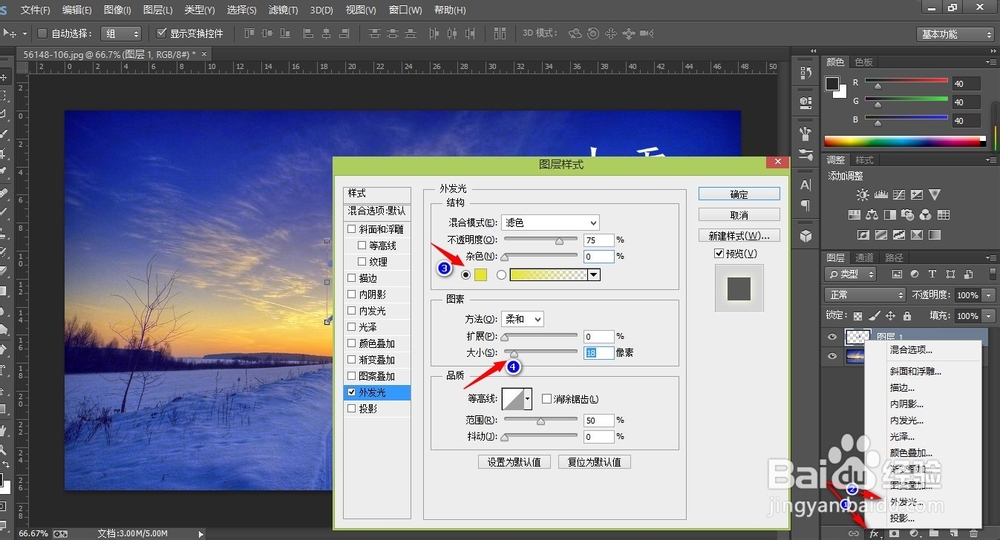Click the lock position icon
1000x540 pixels.
pos(890,316)
